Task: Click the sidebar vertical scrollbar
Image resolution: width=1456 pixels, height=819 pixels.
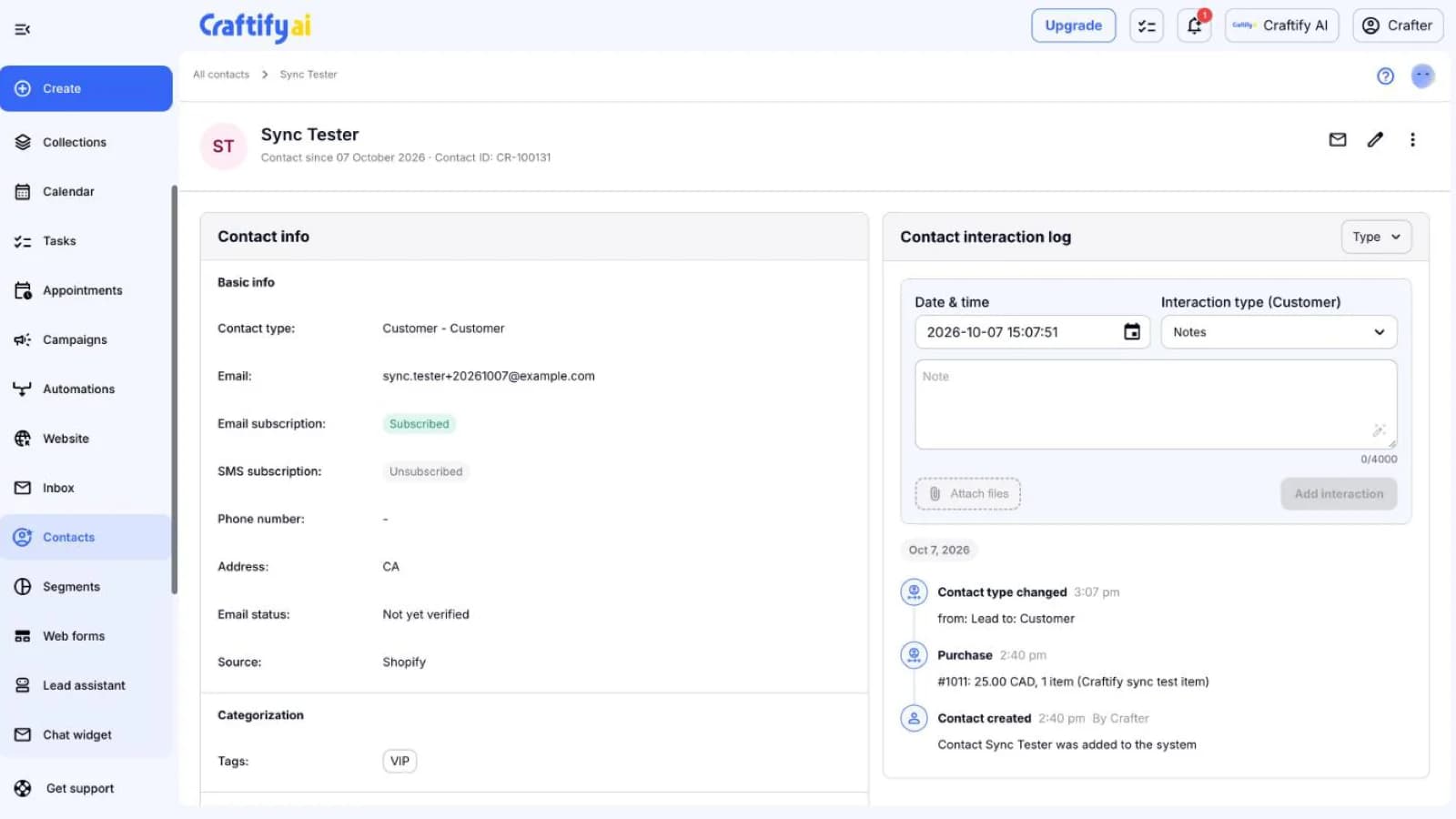Action: [x=174, y=389]
